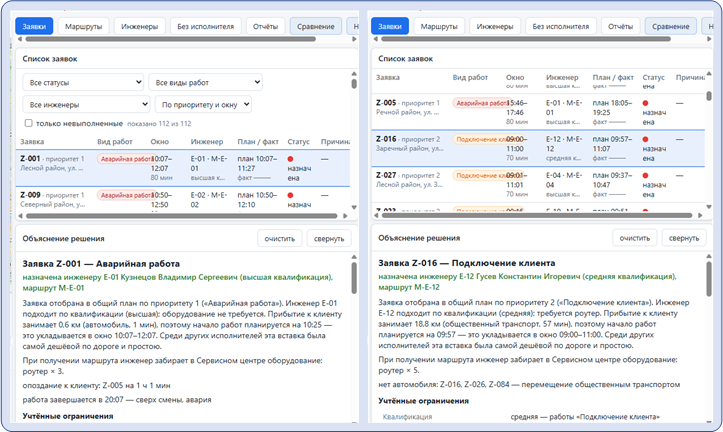Click свернуть button in left explanation panel

(x=329, y=238)
